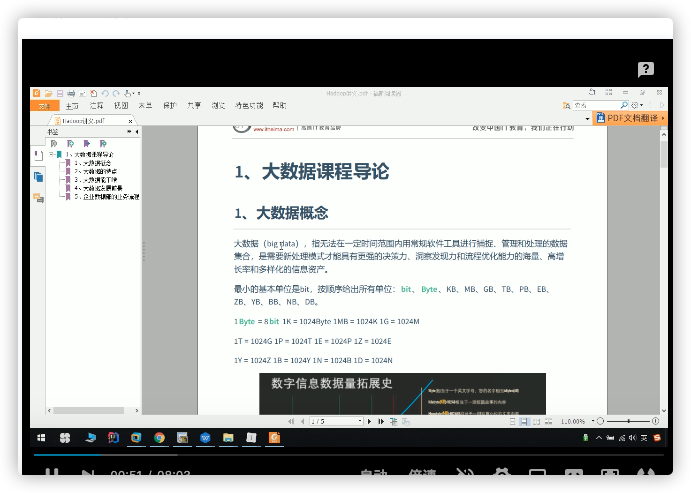691x493 pixels.
Task: Open the page thumbnails sidebar icon
Action: (x=38, y=177)
